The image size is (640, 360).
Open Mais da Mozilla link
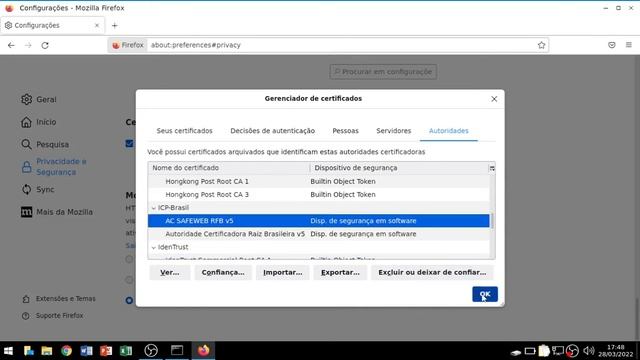[57, 212]
